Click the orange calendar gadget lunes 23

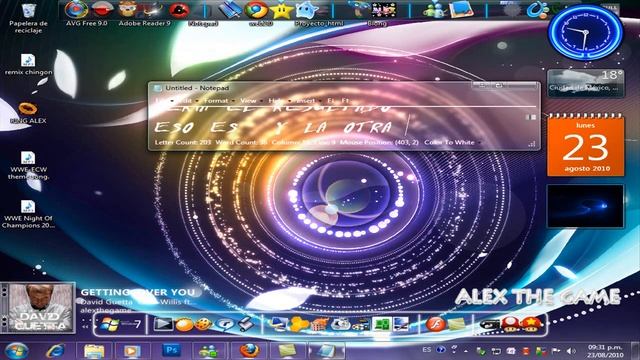tap(585, 146)
